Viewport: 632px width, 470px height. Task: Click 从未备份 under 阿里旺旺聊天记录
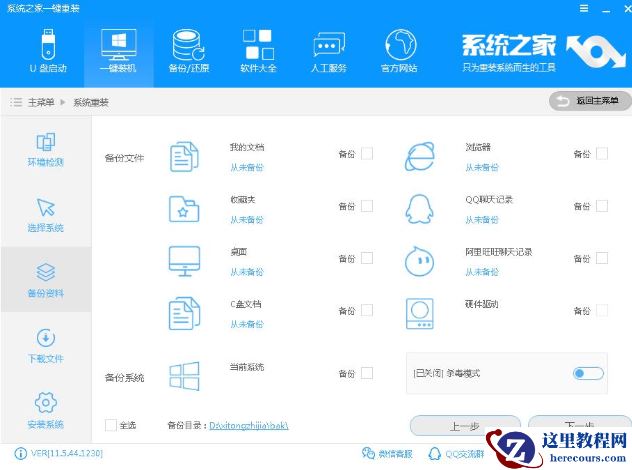pos(482,272)
